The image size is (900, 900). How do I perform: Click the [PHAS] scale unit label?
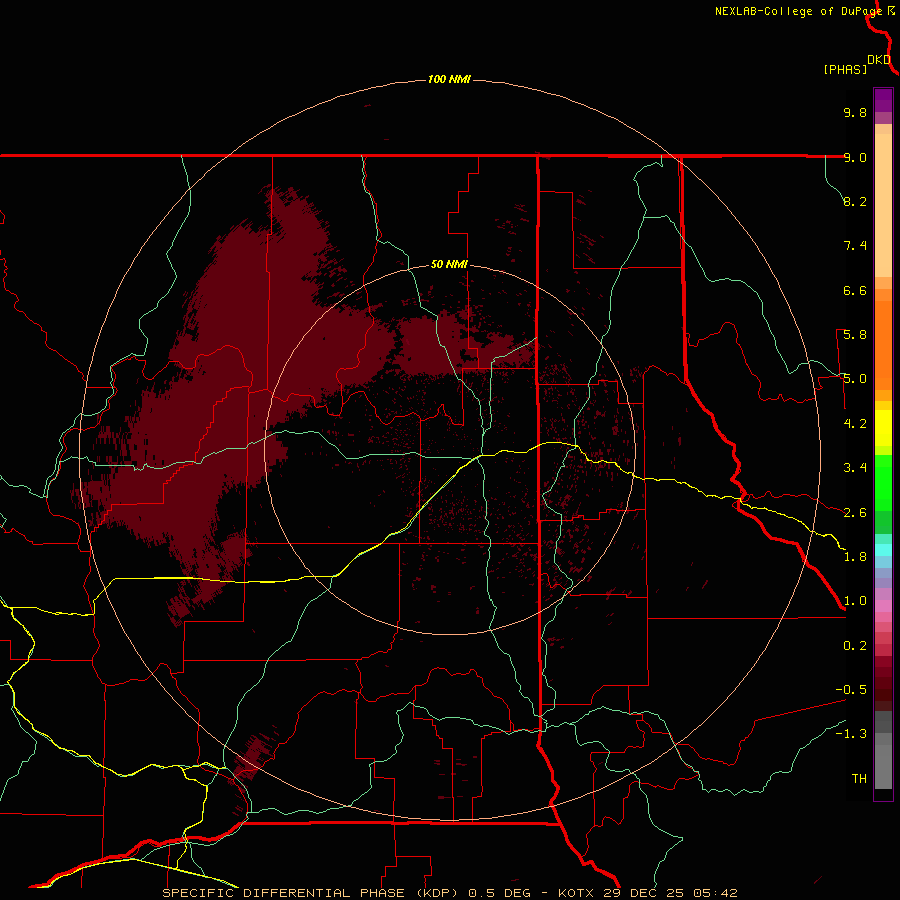(x=845, y=69)
